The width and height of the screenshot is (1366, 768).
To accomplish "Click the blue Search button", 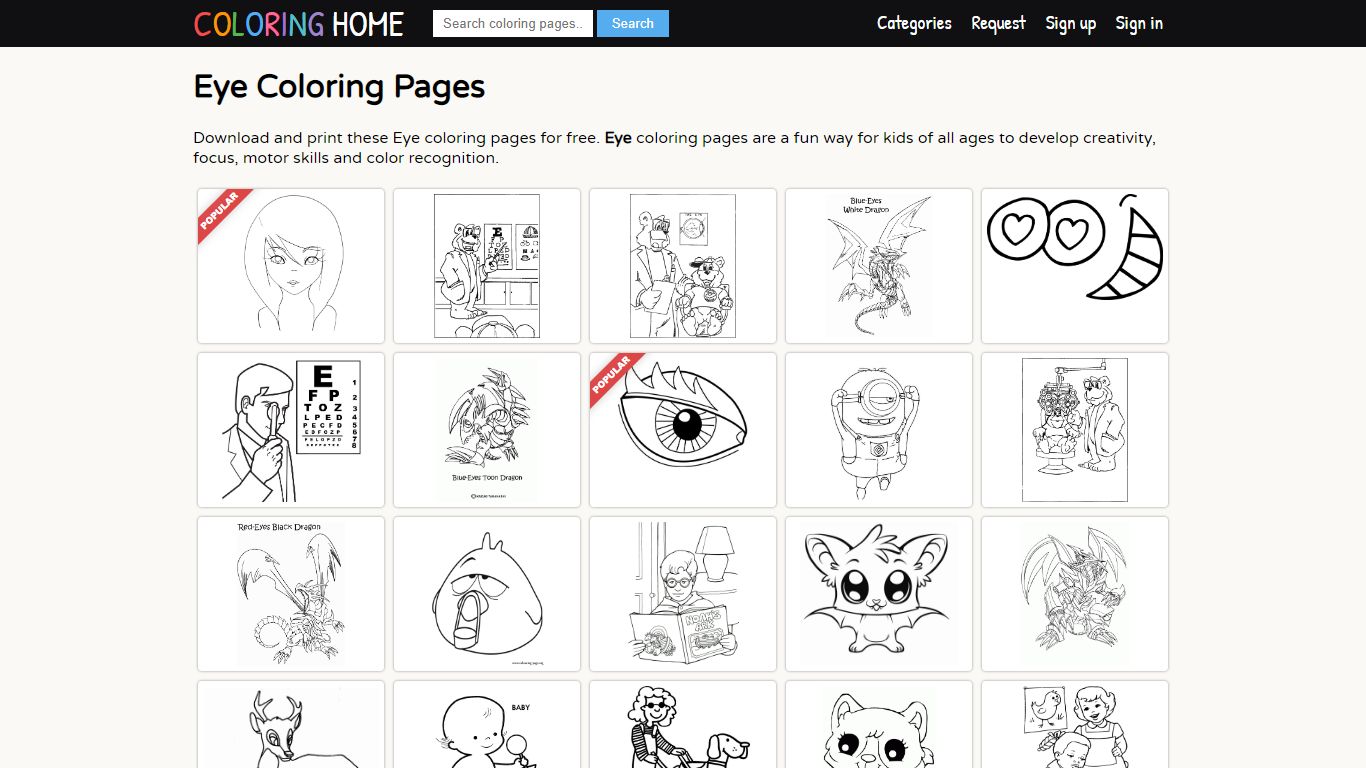I will [633, 23].
